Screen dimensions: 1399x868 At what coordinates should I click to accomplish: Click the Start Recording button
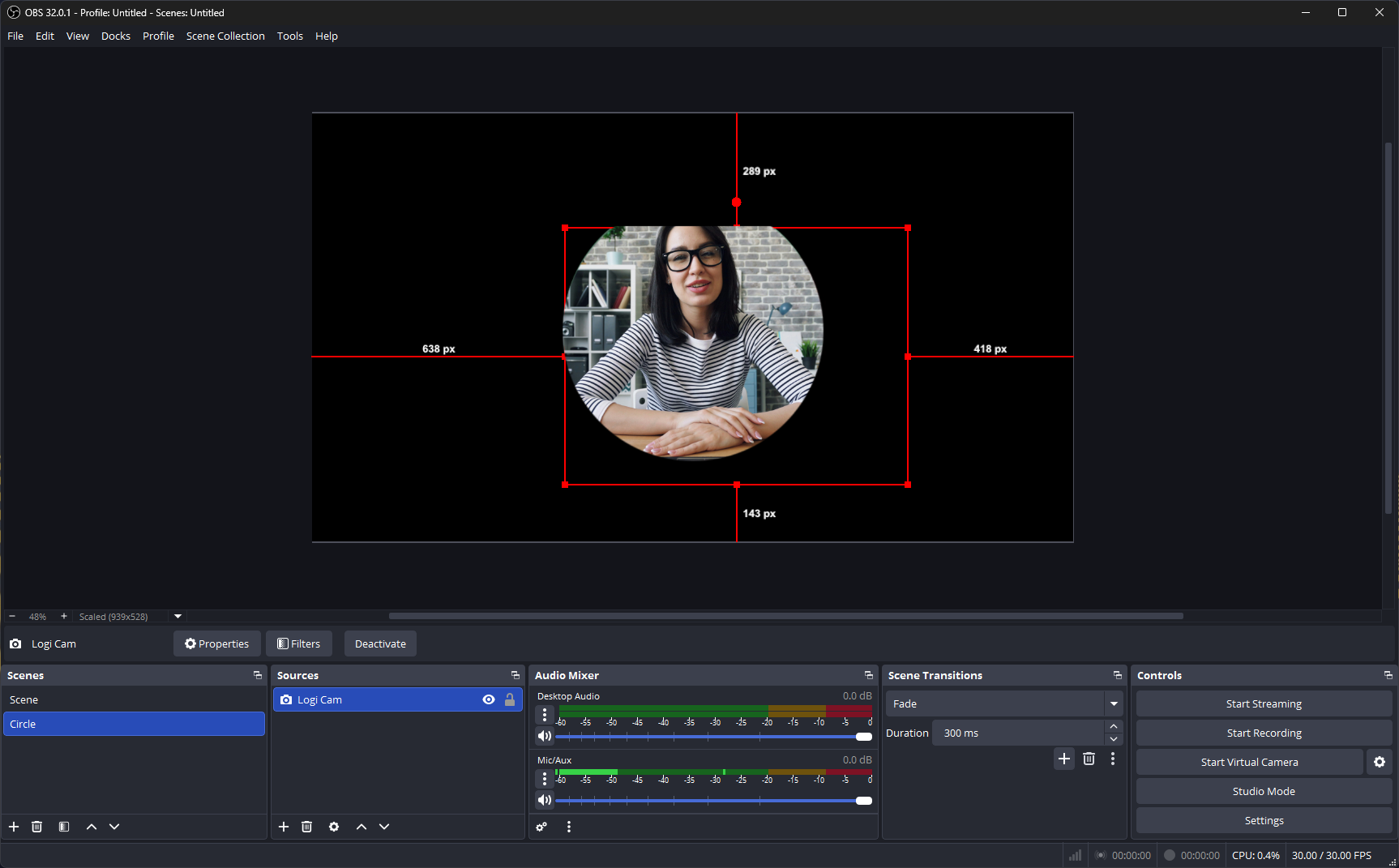[x=1264, y=733]
